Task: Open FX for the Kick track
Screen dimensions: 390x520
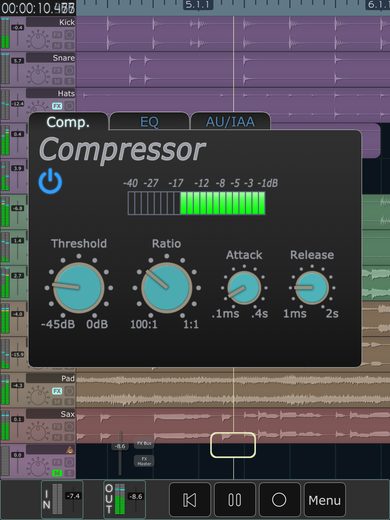Action: (57, 35)
